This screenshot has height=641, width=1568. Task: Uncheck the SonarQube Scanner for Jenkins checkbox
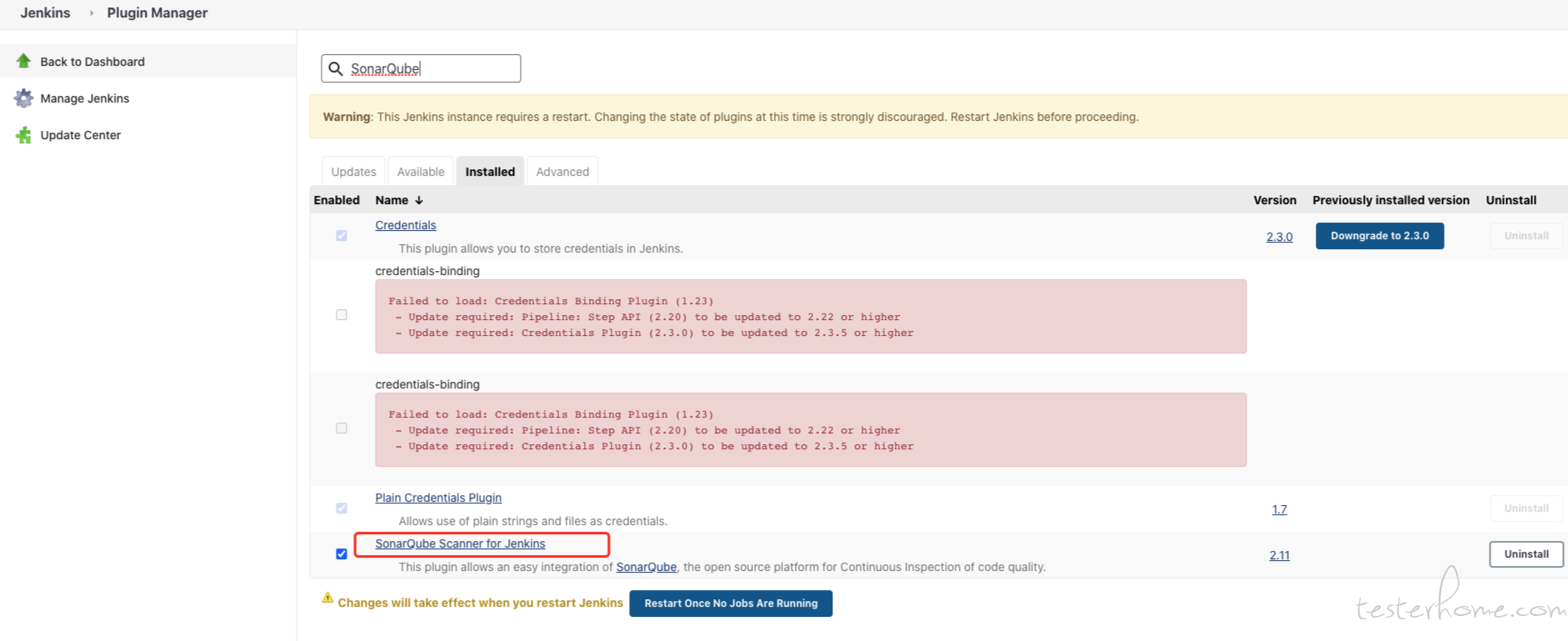tap(342, 554)
